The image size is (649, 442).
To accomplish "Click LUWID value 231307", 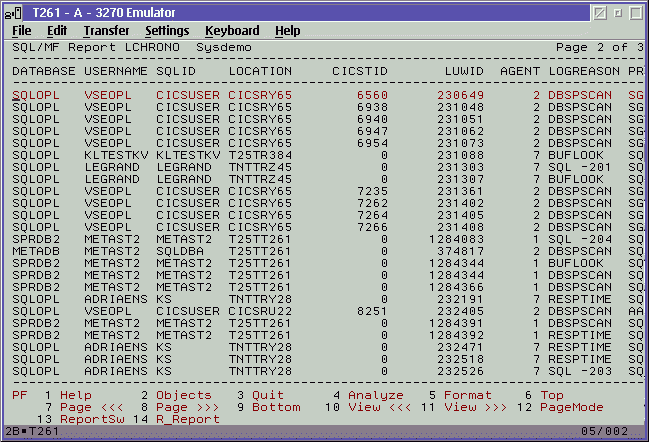I will click(460, 179).
